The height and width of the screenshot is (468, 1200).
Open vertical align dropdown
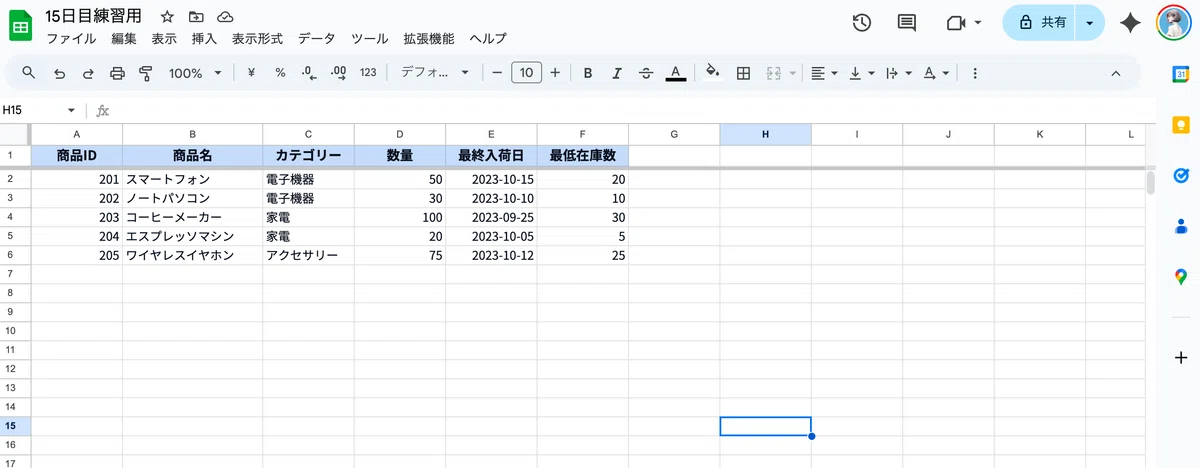[861, 73]
